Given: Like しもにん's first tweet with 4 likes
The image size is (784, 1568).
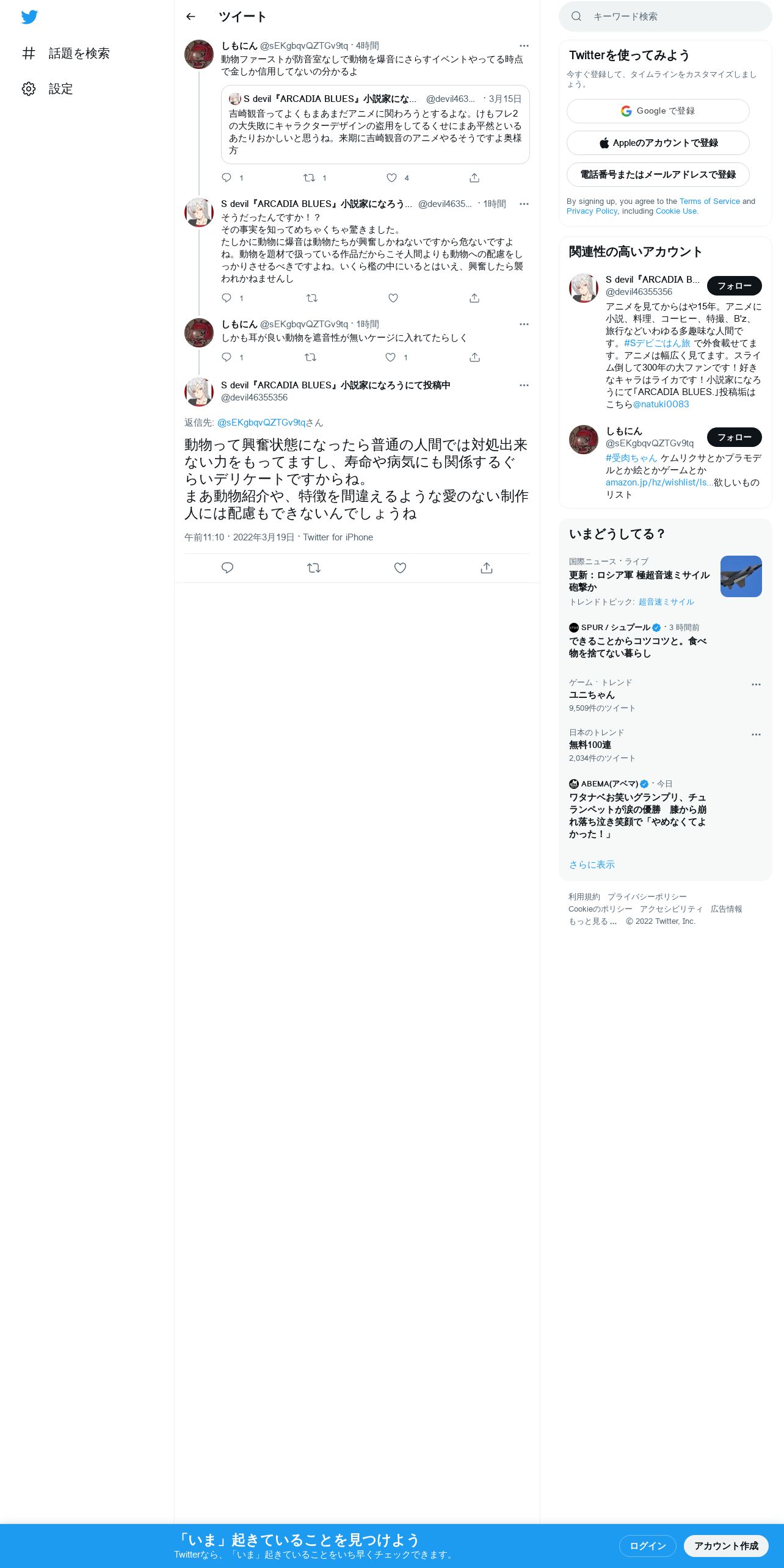Looking at the screenshot, I should [392, 178].
